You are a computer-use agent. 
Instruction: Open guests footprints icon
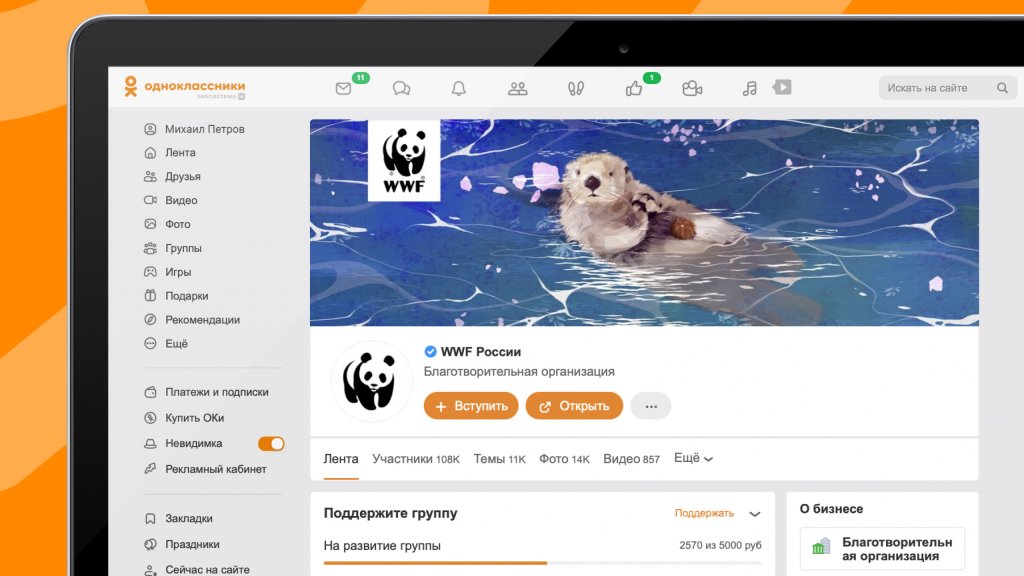575,88
